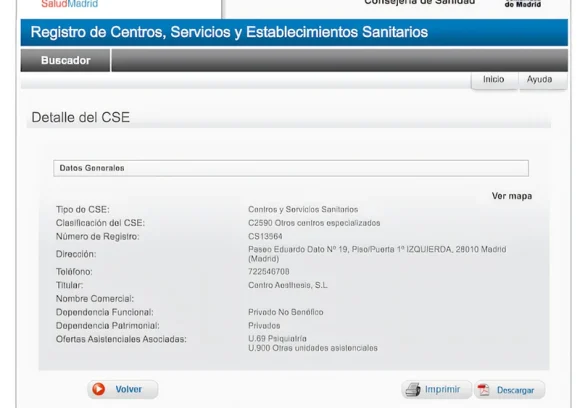Click Centros y Servicios Sanitarios value
Image resolution: width=580 pixels, height=408 pixels.
tap(303, 209)
